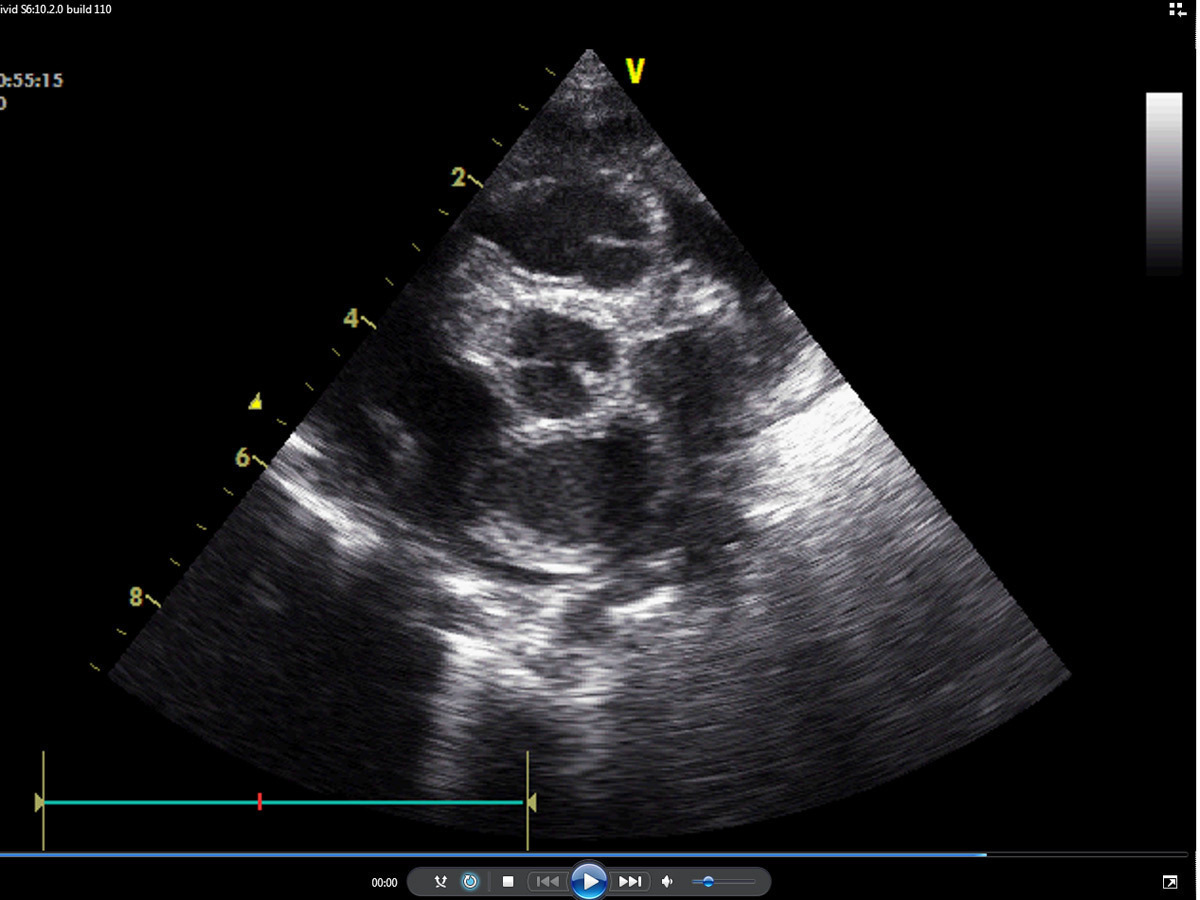Select the right cine loop boundary arrow
This screenshot has width=1200, height=900.
click(531, 802)
